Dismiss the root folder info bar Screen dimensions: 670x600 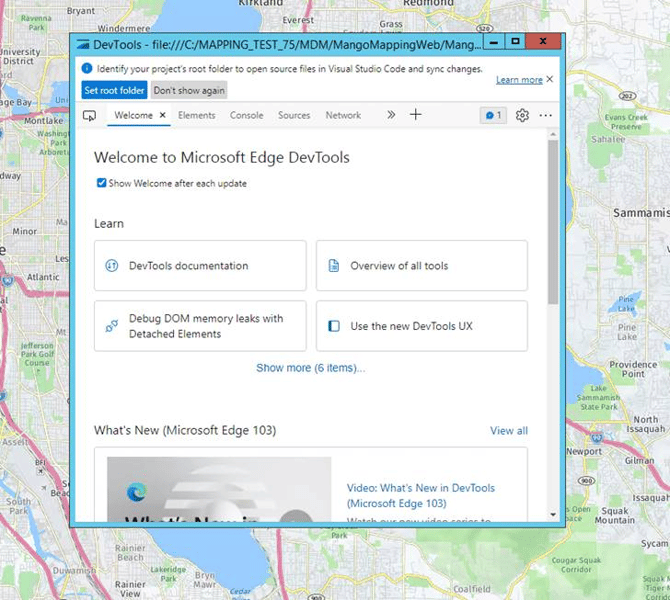point(550,79)
